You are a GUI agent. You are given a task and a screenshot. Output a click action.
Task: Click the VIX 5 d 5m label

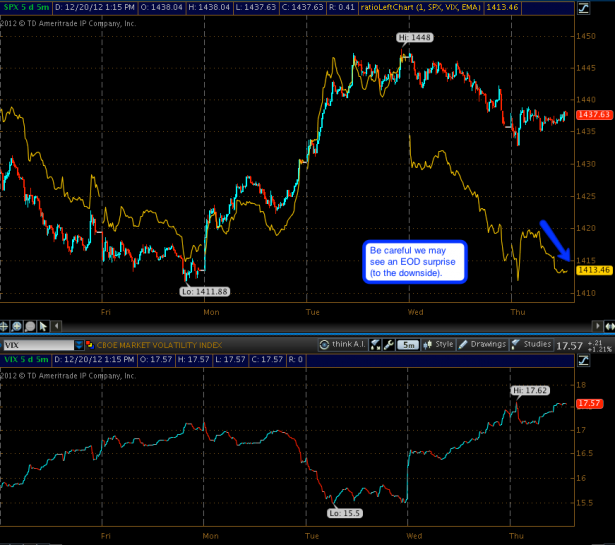pos(26,360)
